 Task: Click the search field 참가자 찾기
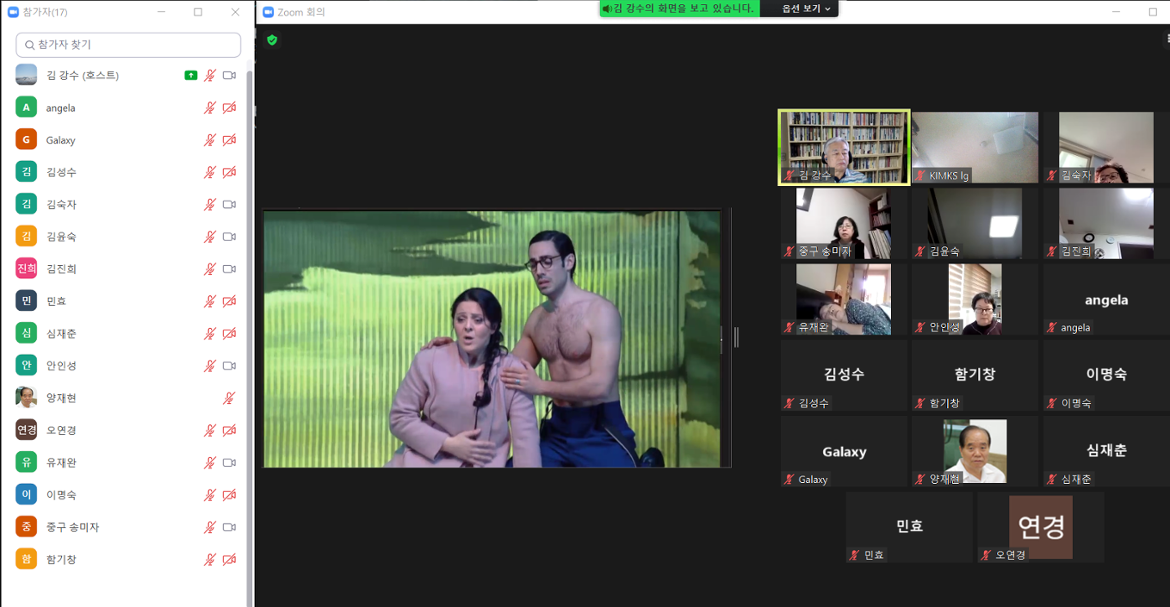[128, 45]
